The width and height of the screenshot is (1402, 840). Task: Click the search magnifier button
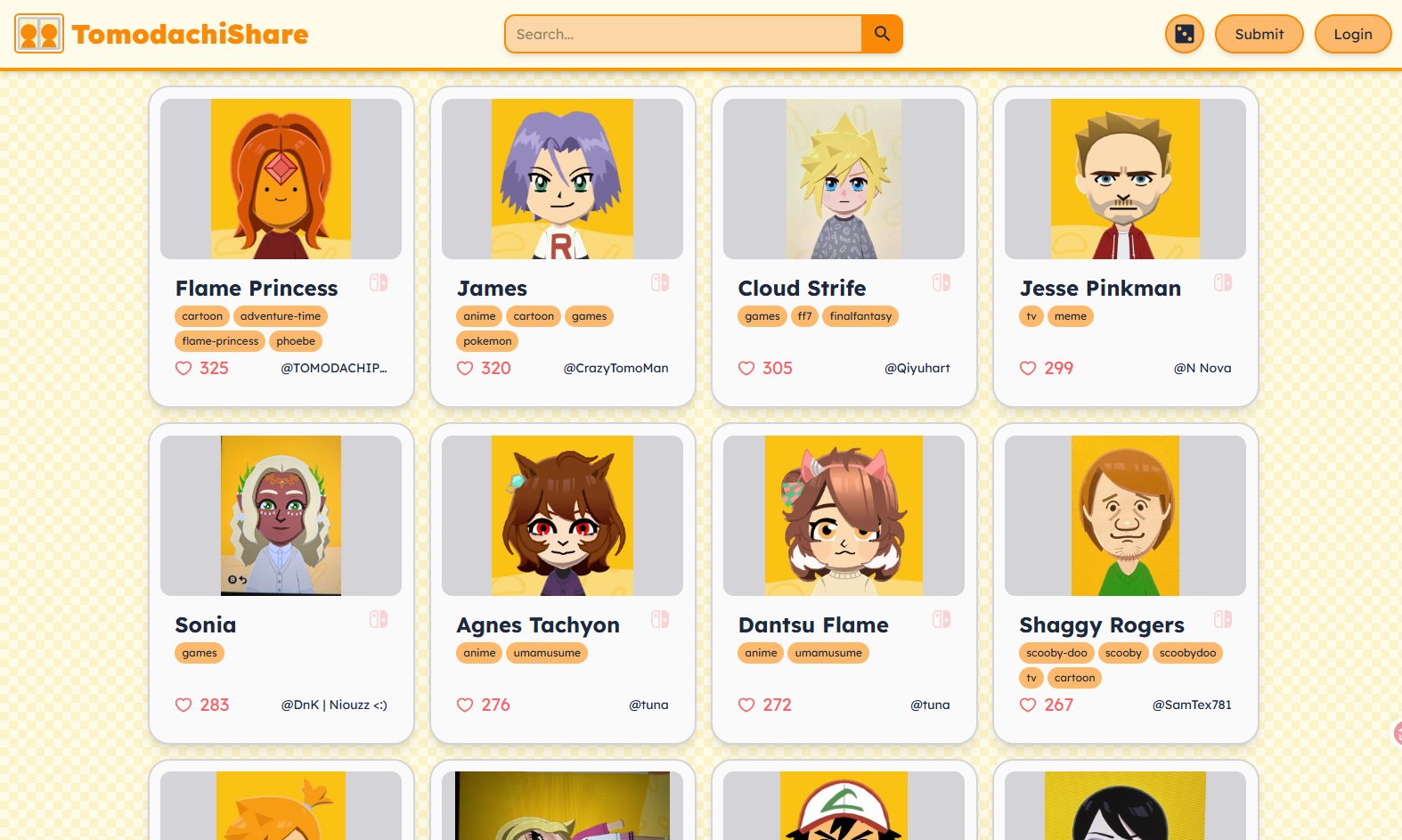(x=882, y=34)
